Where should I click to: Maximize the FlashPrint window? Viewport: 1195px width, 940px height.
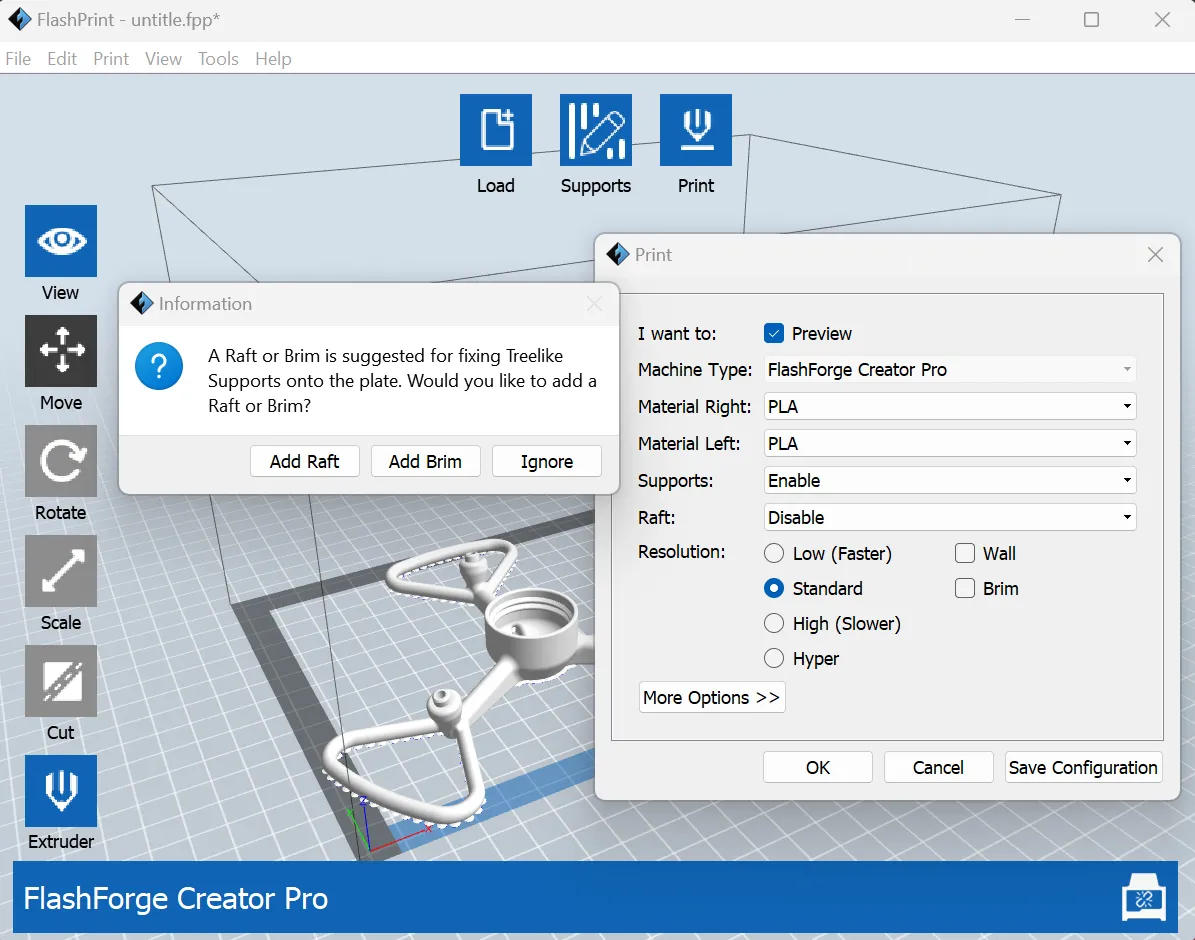1091,20
